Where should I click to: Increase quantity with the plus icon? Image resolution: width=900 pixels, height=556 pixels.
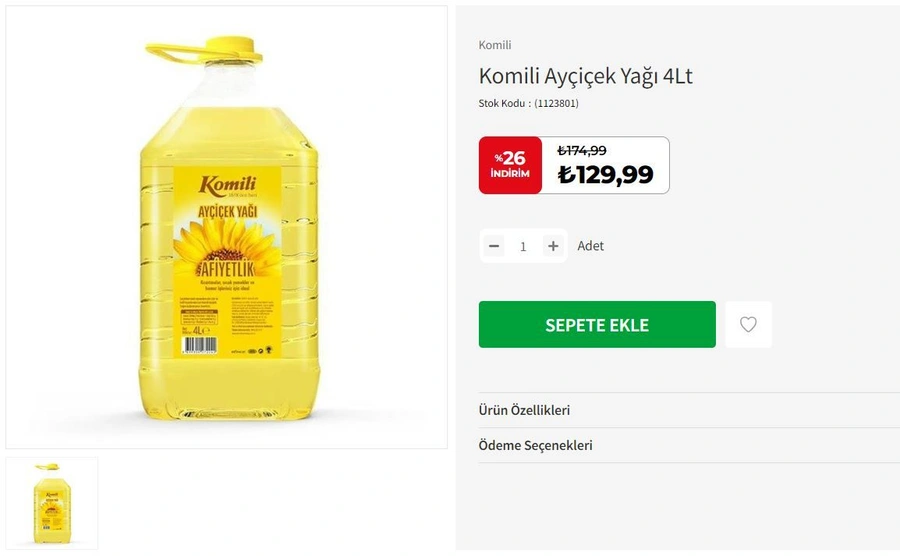553,246
